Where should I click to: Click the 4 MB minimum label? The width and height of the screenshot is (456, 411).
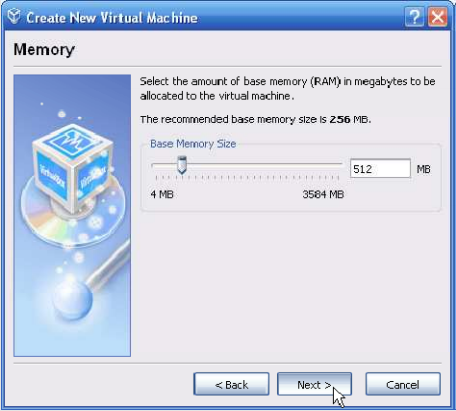coord(162,194)
